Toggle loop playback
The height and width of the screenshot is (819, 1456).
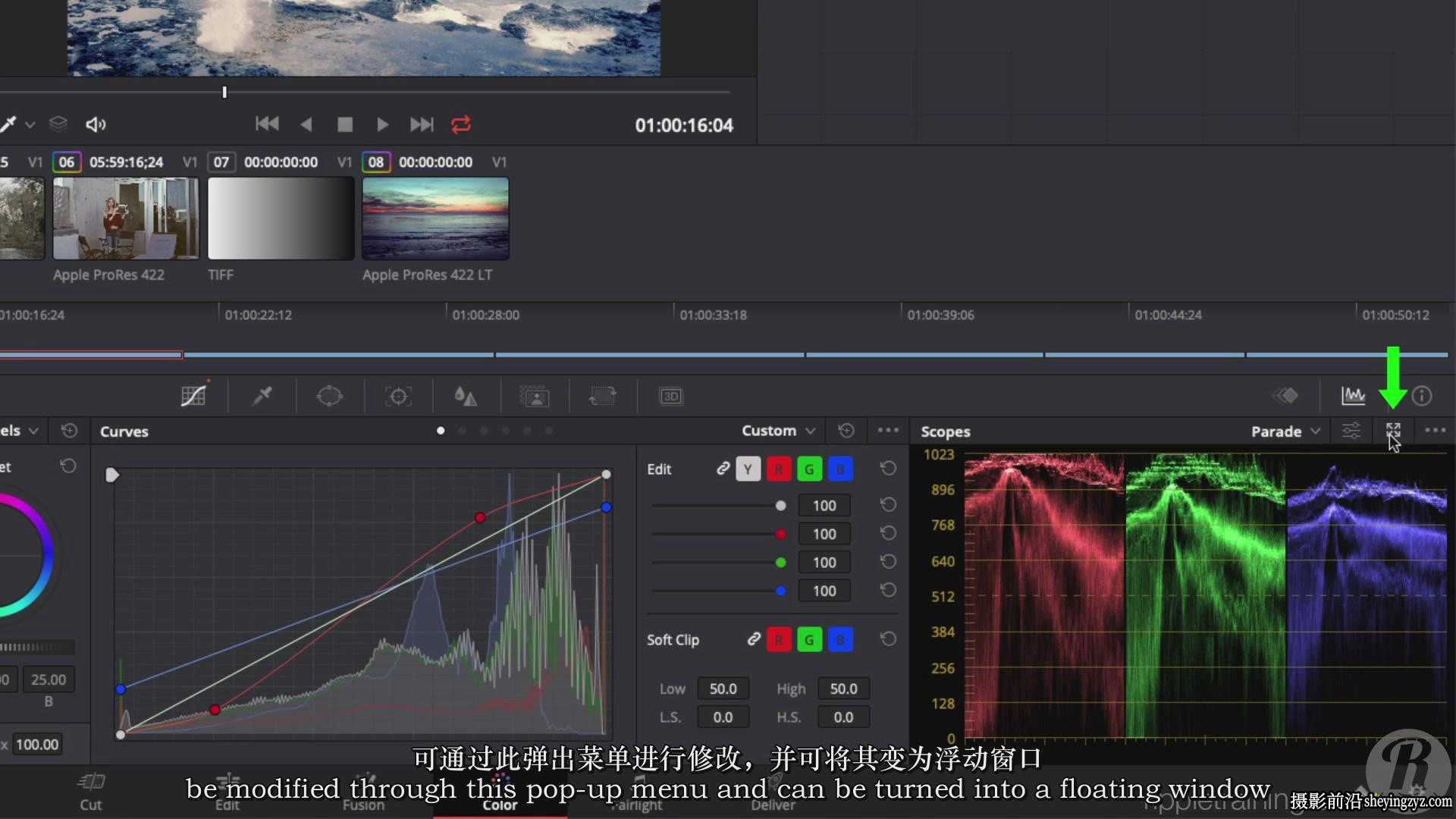pos(461,124)
